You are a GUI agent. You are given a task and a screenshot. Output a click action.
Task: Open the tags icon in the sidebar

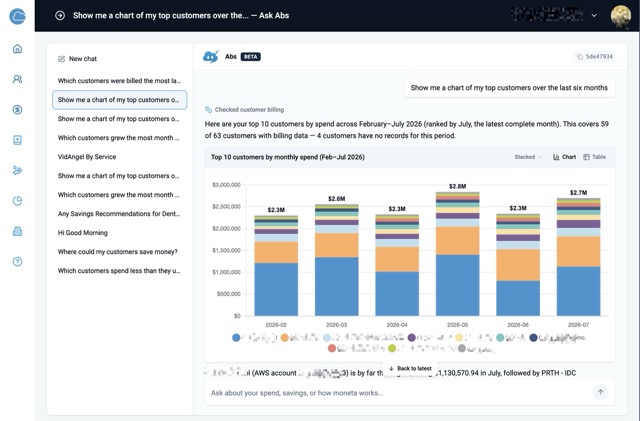coord(17,170)
